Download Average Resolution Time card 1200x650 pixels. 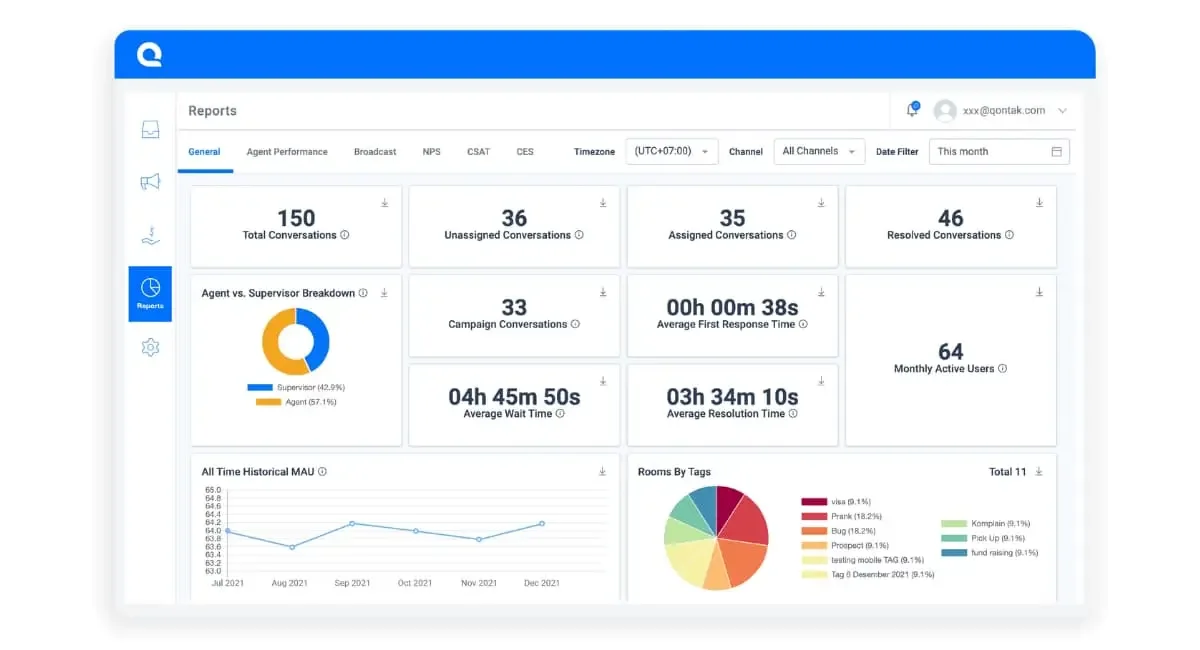tap(821, 381)
